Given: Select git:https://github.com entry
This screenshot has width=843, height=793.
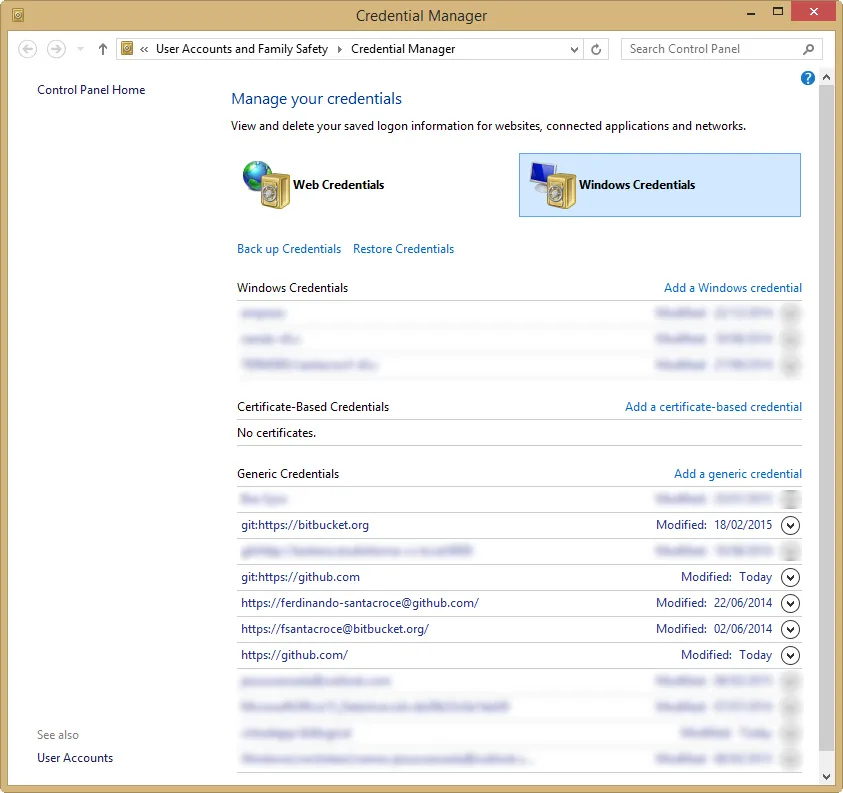Looking at the screenshot, I should (x=300, y=577).
